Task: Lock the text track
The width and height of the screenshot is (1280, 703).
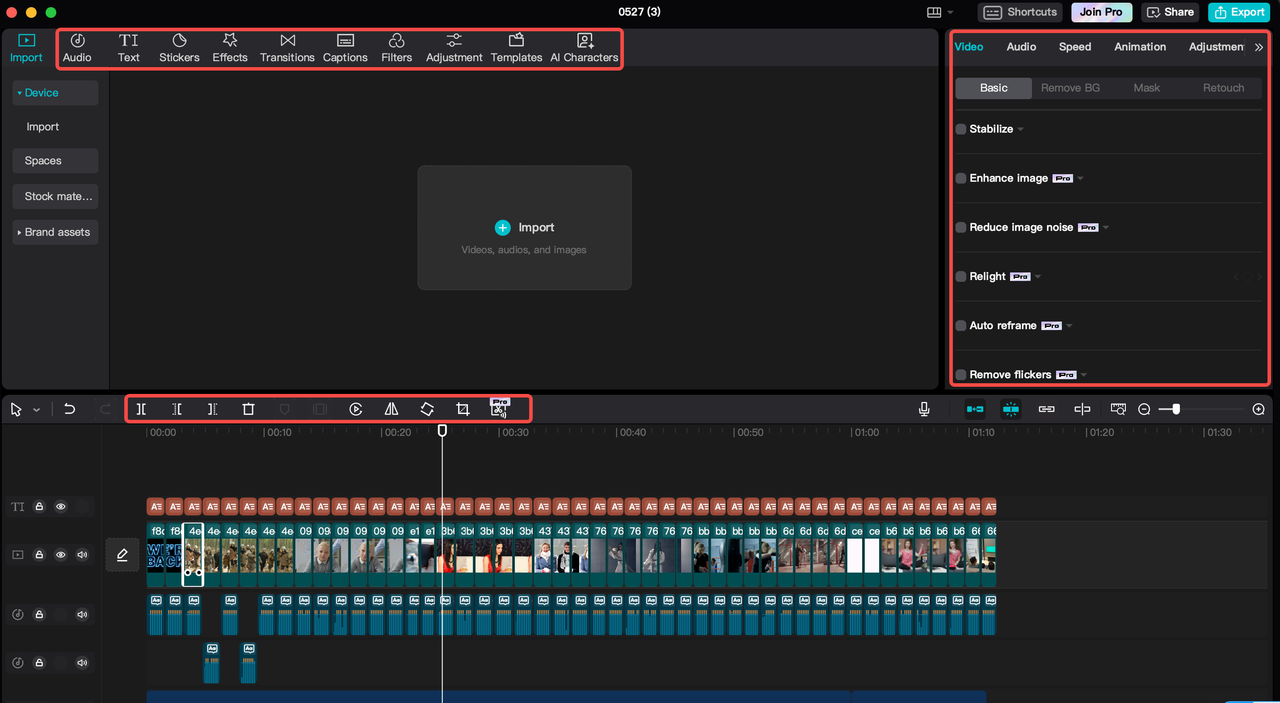Action: click(x=39, y=507)
